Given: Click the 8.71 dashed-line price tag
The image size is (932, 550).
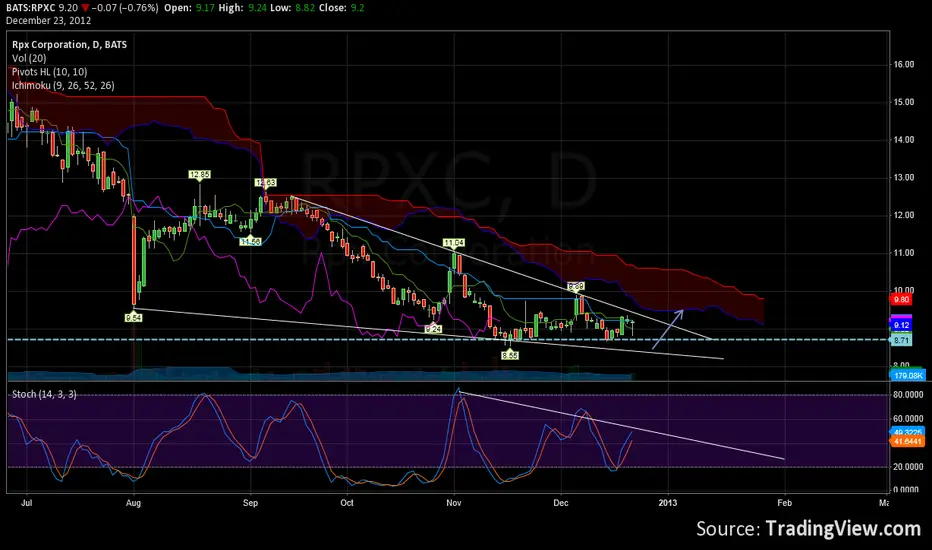Looking at the screenshot, I should [x=901, y=340].
